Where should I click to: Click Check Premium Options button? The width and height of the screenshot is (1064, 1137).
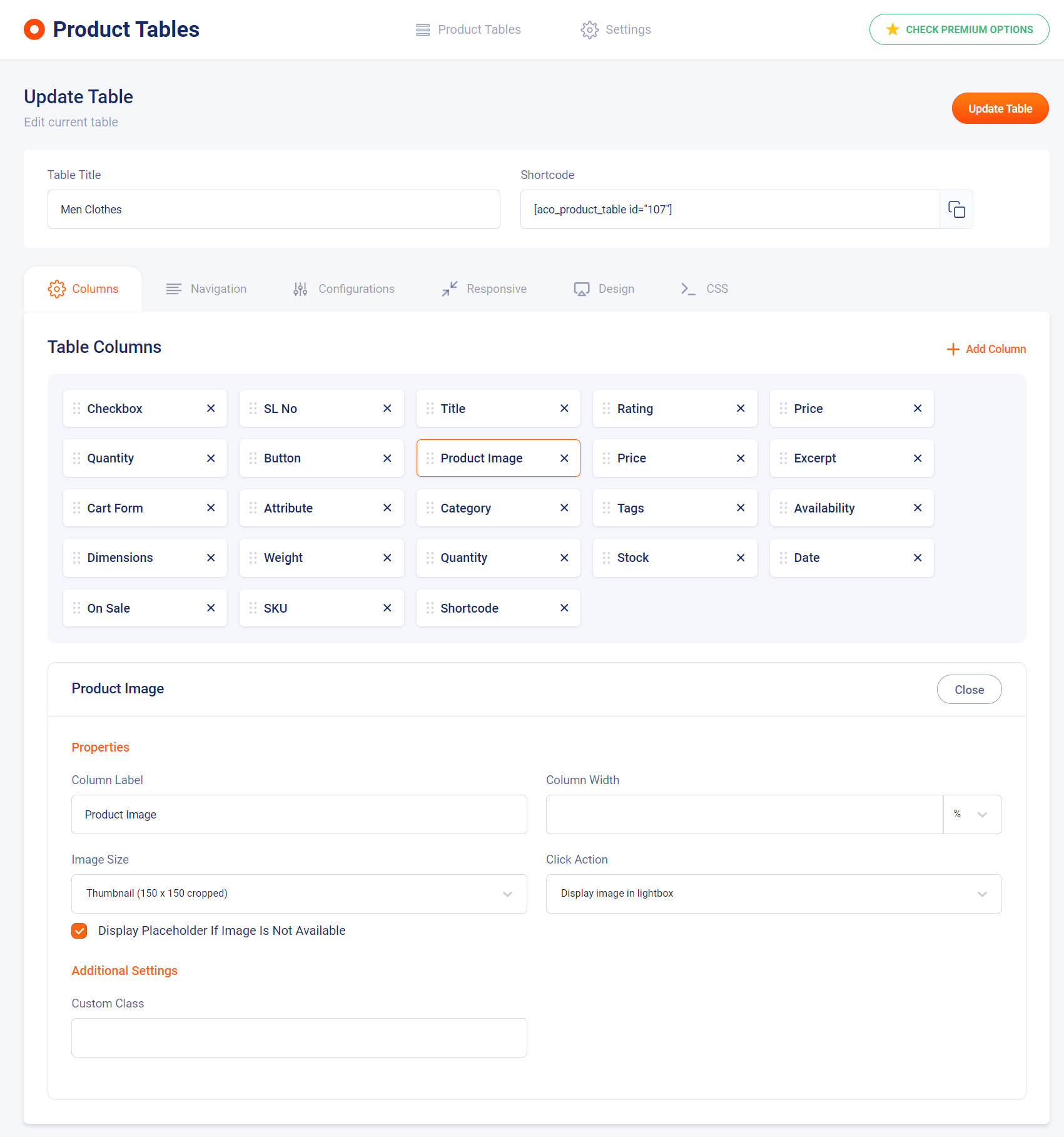coord(960,29)
